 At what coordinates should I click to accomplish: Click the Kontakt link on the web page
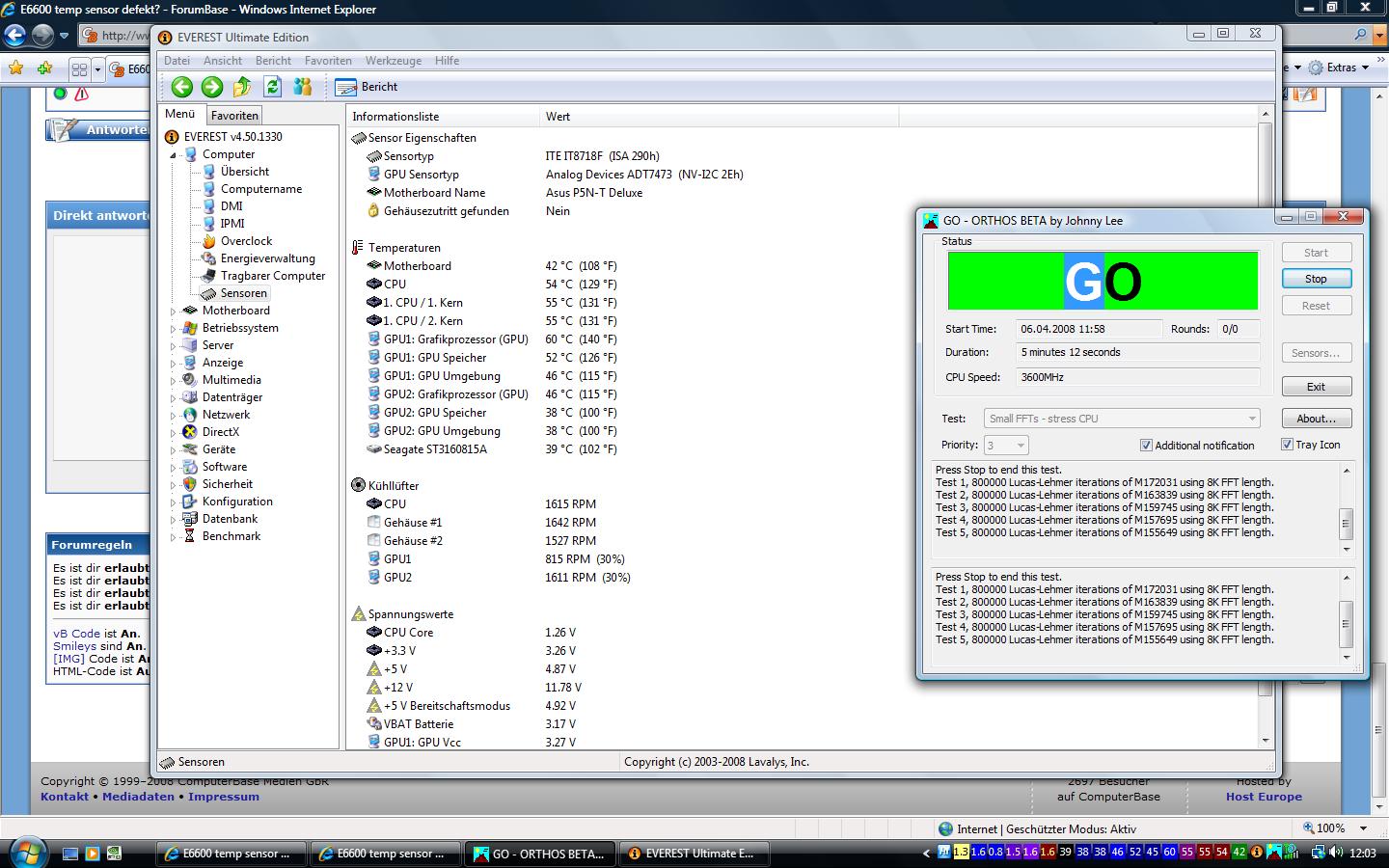[x=64, y=797]
